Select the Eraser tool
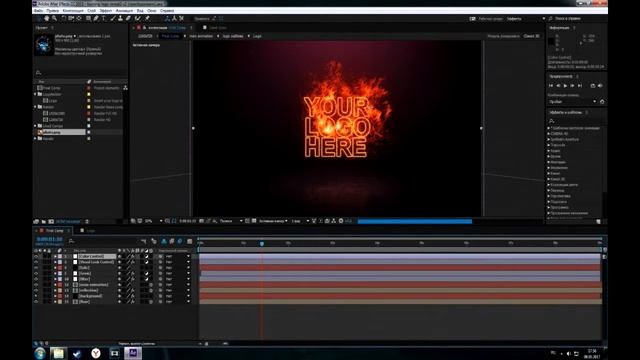Viewport: 640px width, 360px height. click(128, 18)
